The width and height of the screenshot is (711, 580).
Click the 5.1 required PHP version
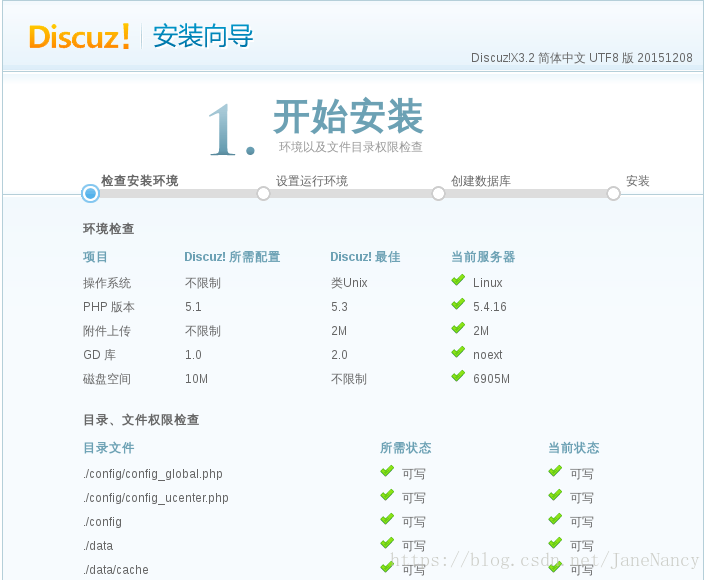coord(193,307)
